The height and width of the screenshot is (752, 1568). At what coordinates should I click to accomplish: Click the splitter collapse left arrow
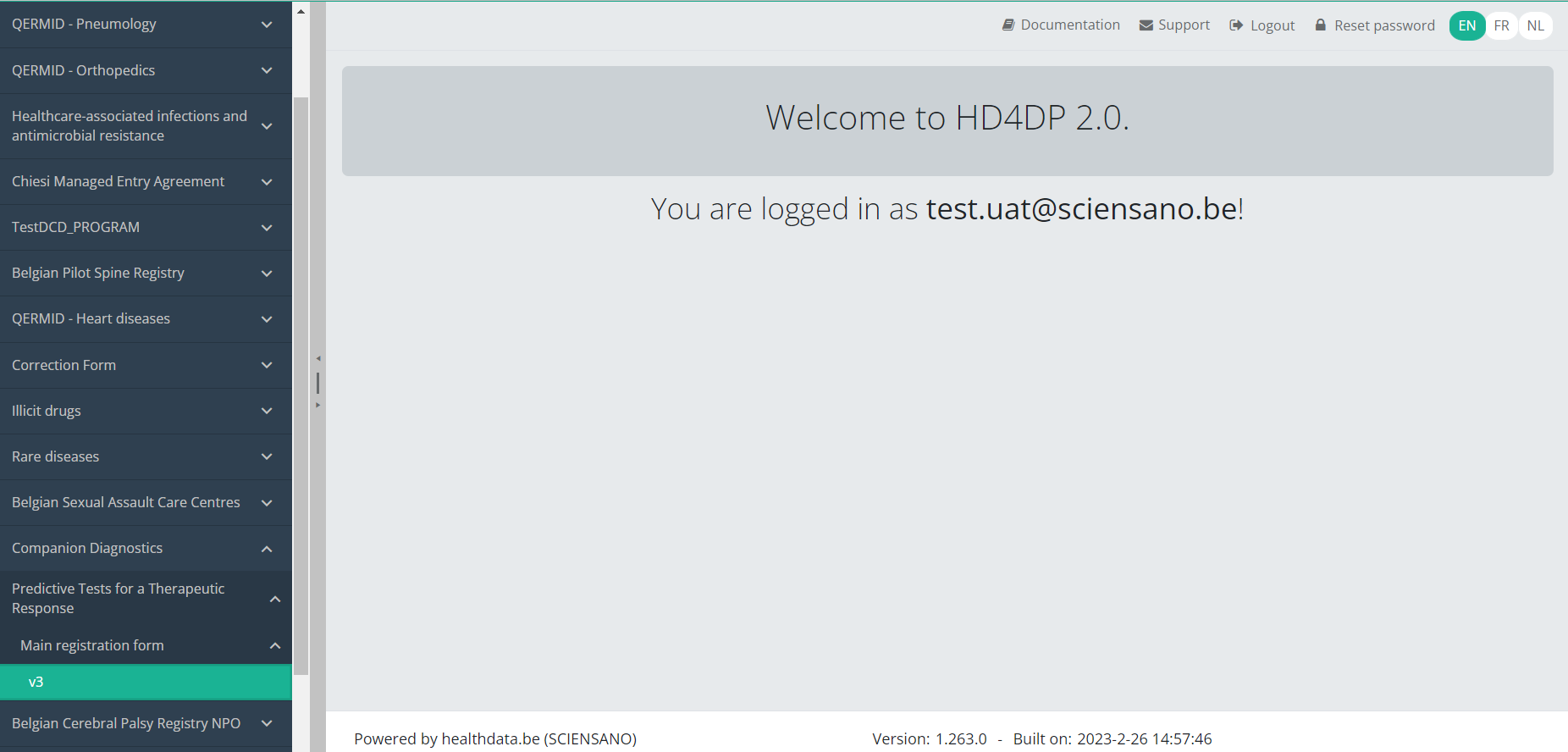(318, 358)
